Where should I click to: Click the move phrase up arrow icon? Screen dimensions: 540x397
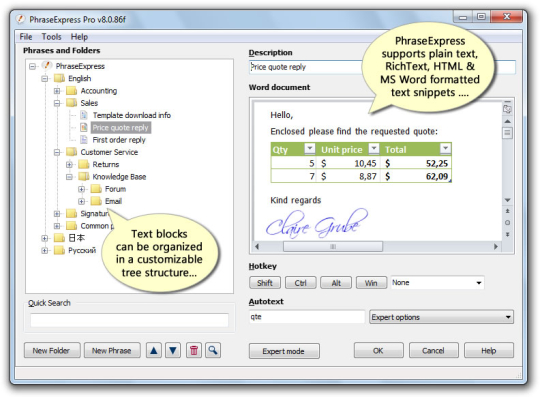154,351
